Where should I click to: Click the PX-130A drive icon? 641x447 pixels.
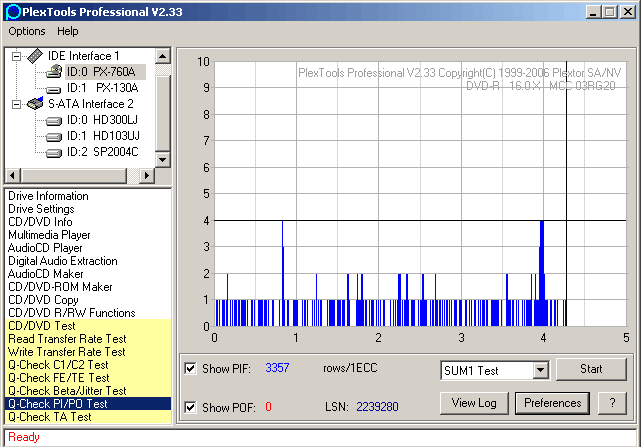tap(53, 88)
